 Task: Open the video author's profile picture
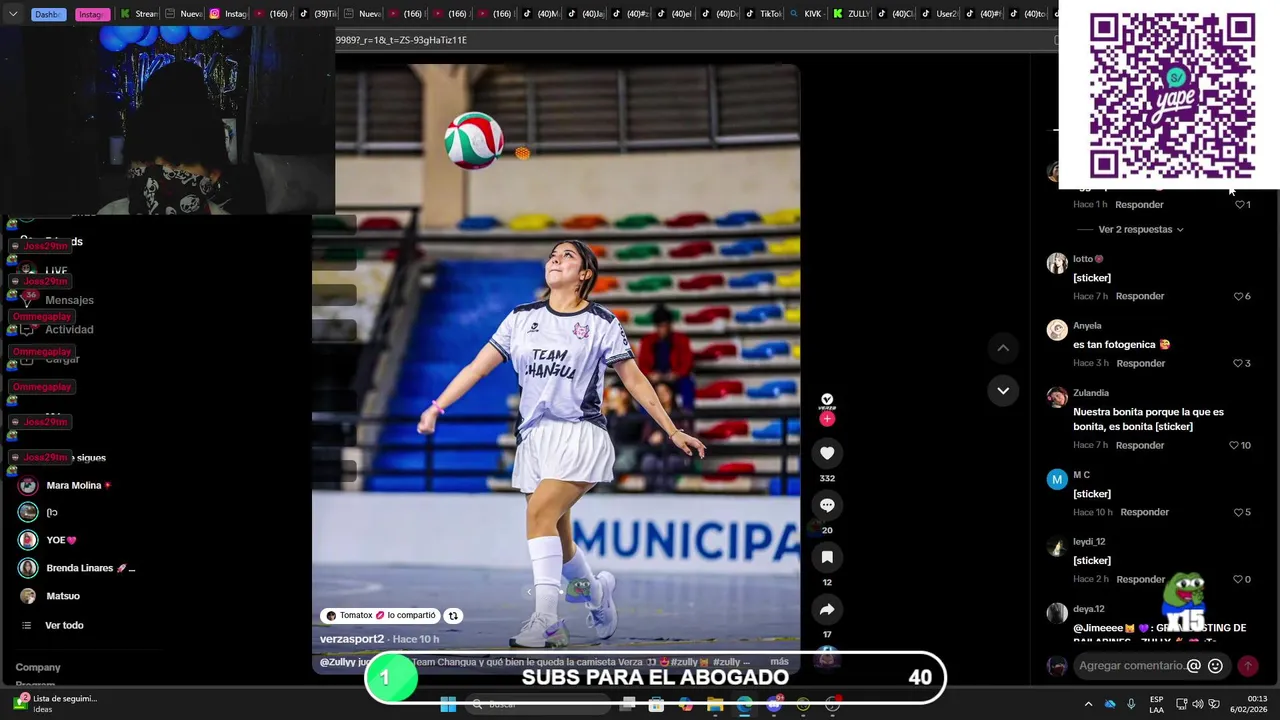point(827,401)
